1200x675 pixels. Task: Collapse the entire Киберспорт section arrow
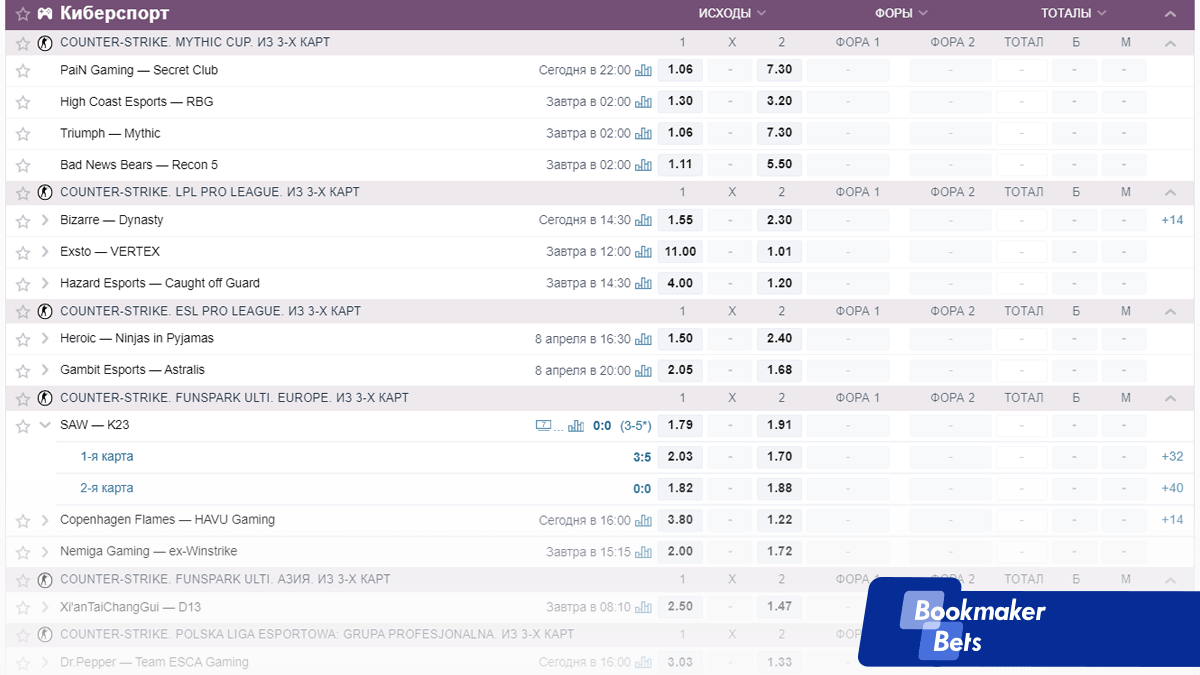coord(1170,14)
